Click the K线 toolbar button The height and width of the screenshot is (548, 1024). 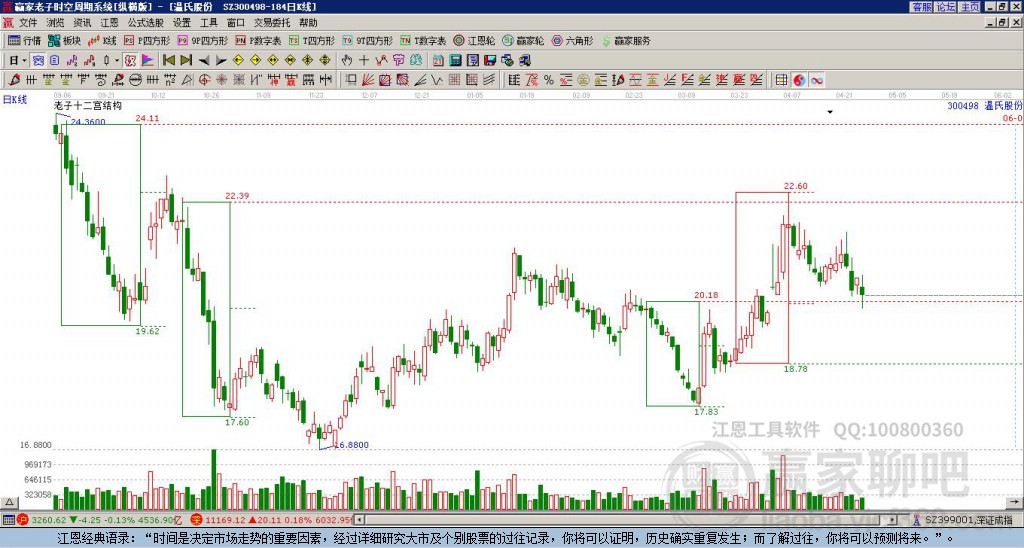tap(102, 40)
